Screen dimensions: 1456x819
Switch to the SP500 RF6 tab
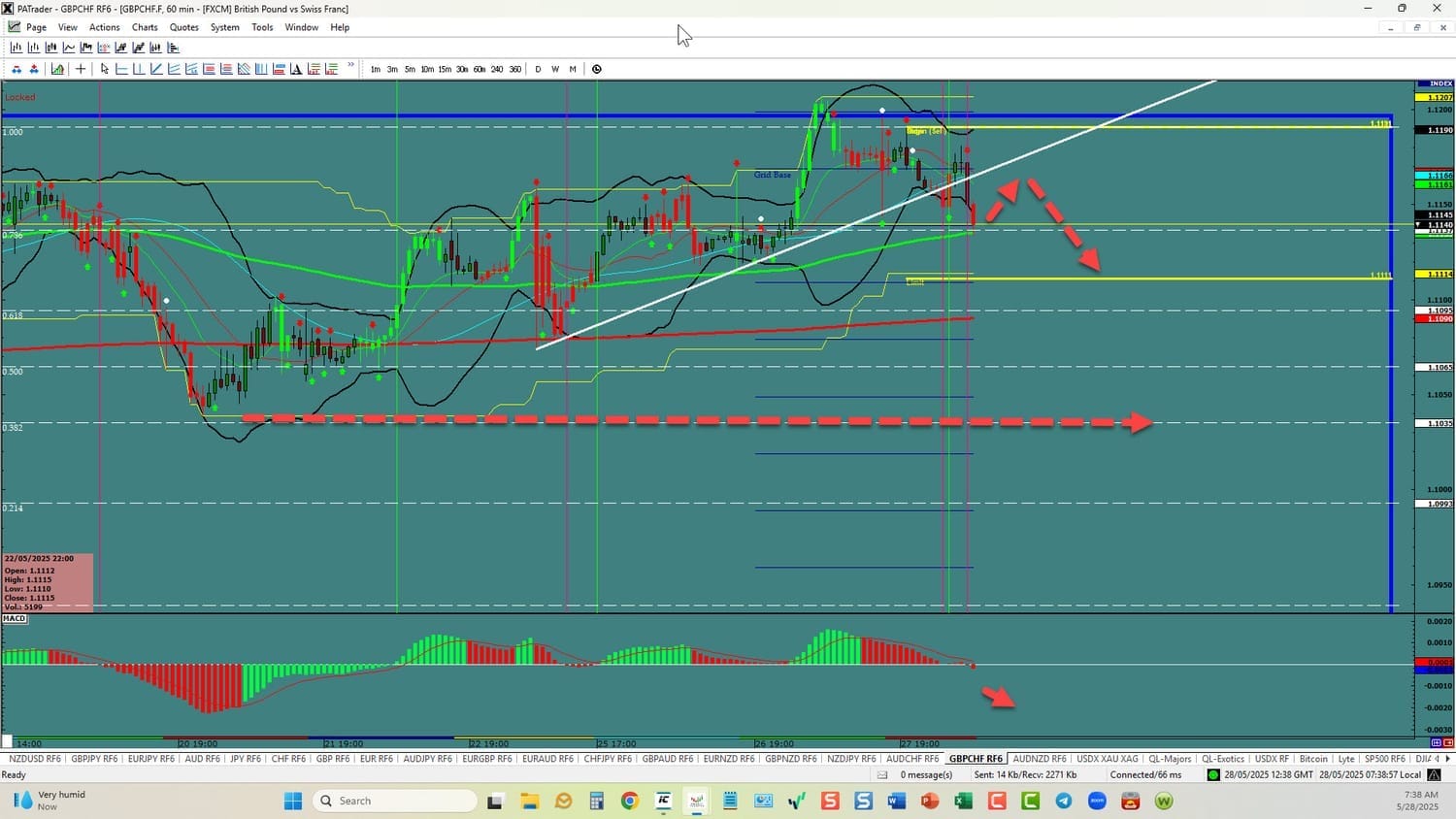point(1385,759)
